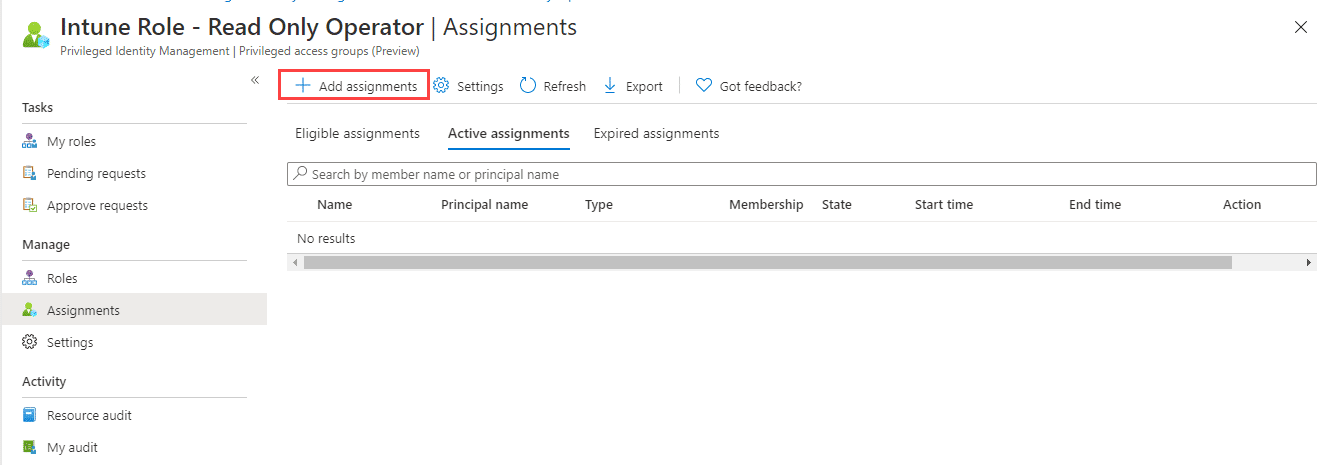Close the Assignments blade
This screenshot has width=1327, height=465.
tap(1301, 27)
